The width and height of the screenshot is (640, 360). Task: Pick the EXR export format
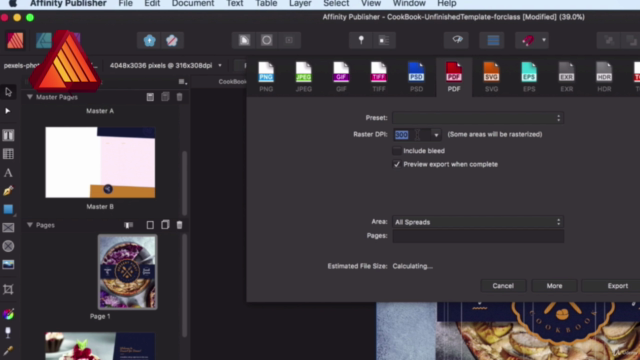[567, 76]
